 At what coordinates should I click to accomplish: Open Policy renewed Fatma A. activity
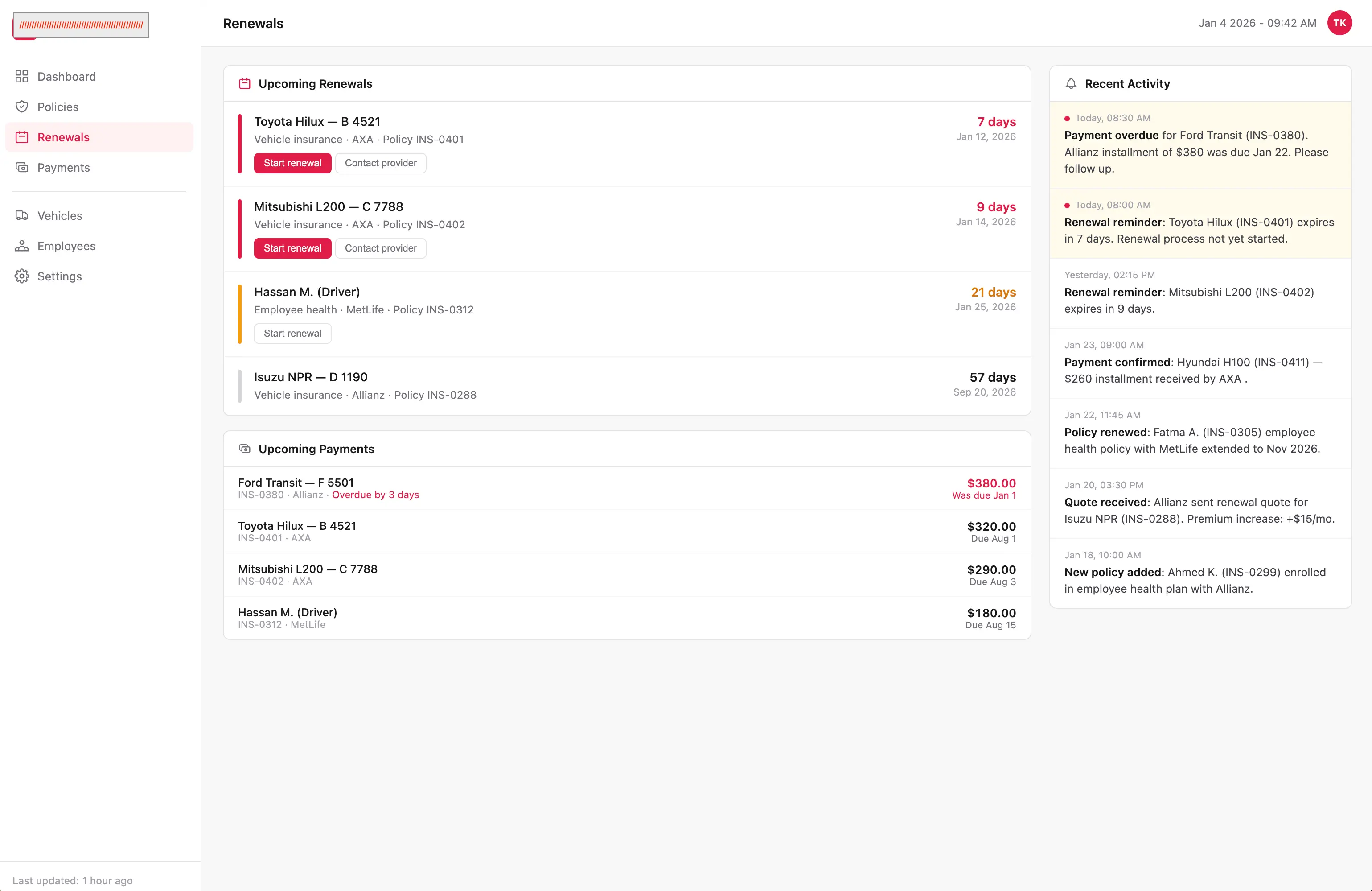click(x=1201, y=433)
